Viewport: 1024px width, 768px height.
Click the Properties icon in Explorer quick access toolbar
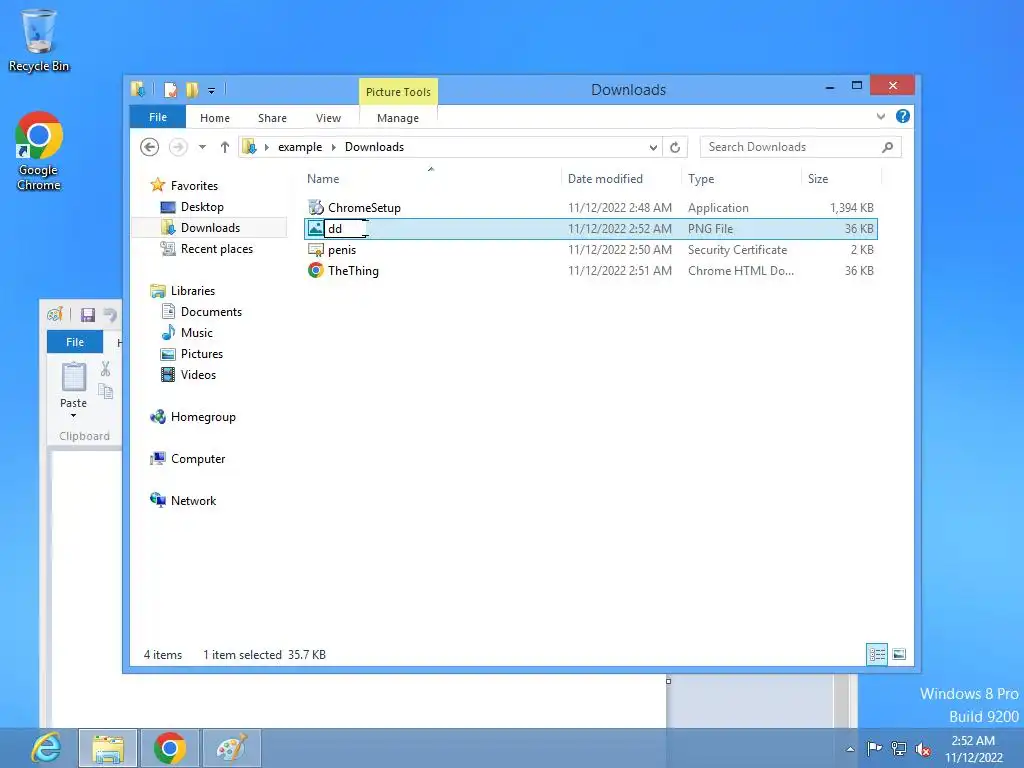[x=170, y=89]
